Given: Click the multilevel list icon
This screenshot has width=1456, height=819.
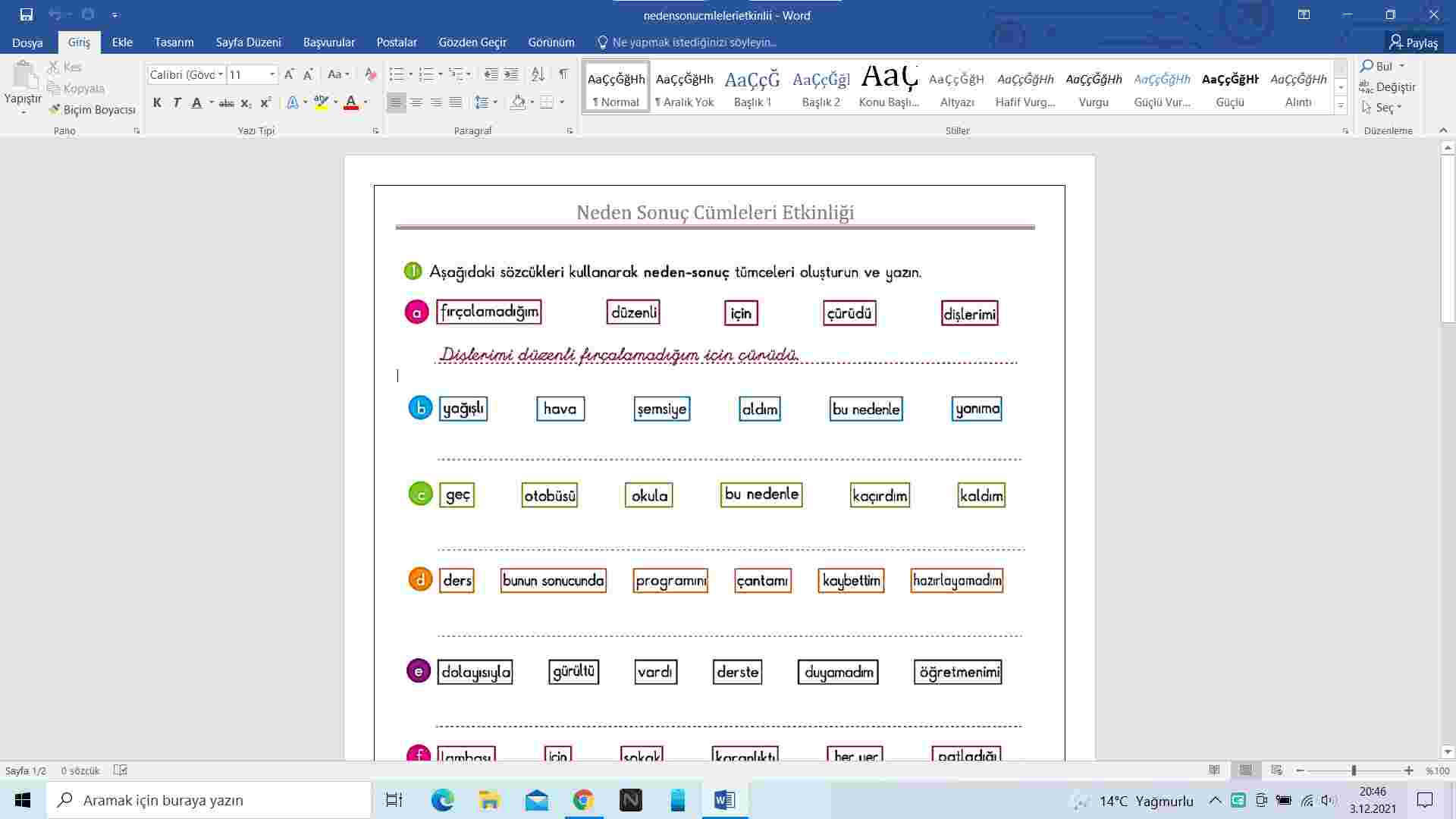Looking at the screenshot, I should (x=456, y=74).
